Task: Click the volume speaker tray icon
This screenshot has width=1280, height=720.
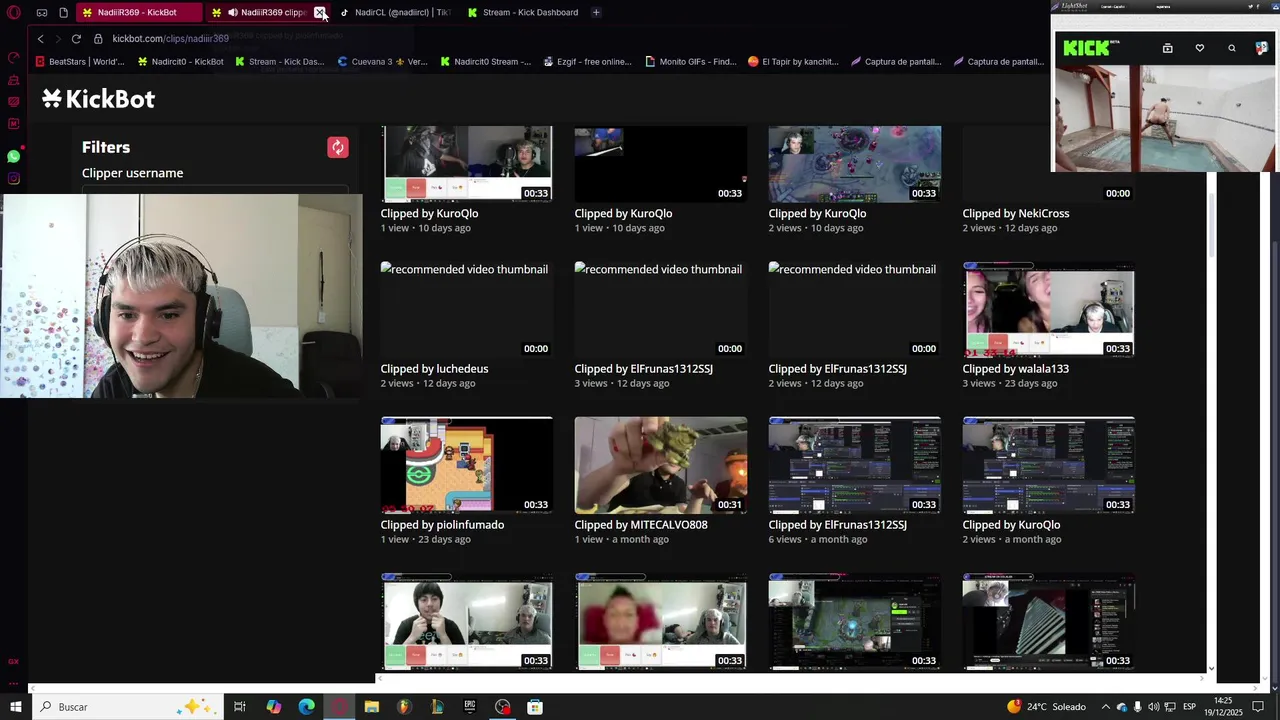Action: 1153,707
